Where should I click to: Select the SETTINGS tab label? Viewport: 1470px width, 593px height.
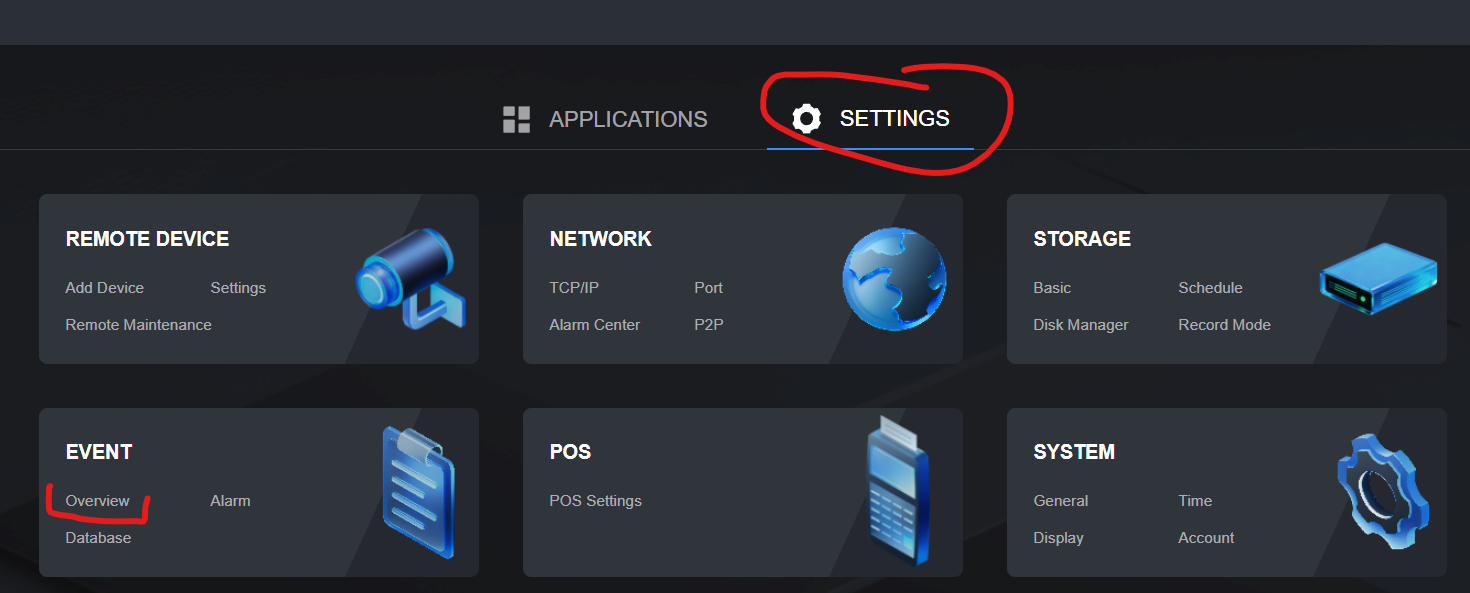pyautogui.click(x=894, y=118)
